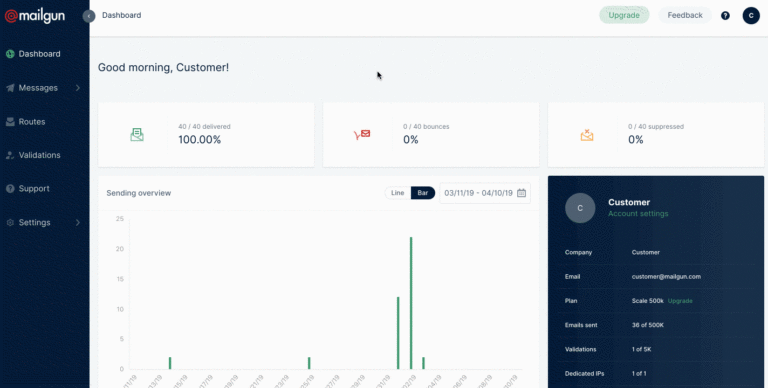Open the 03/11/19 - 04/10/19 date picker

(485, 193)
